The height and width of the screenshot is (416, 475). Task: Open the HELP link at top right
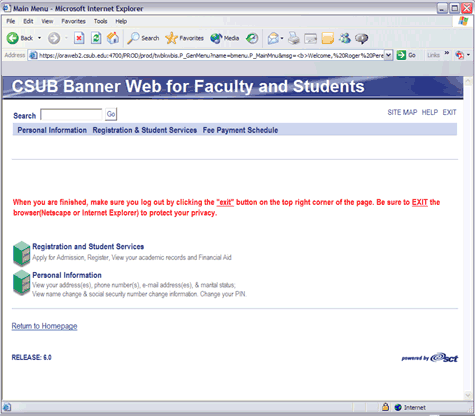(x=430, y=112)
